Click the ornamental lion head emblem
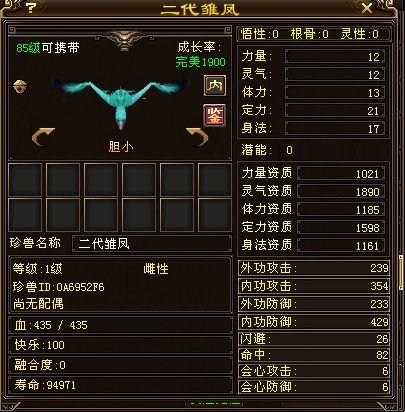Screen dimensions: 405x412 (x=124, y=40)
